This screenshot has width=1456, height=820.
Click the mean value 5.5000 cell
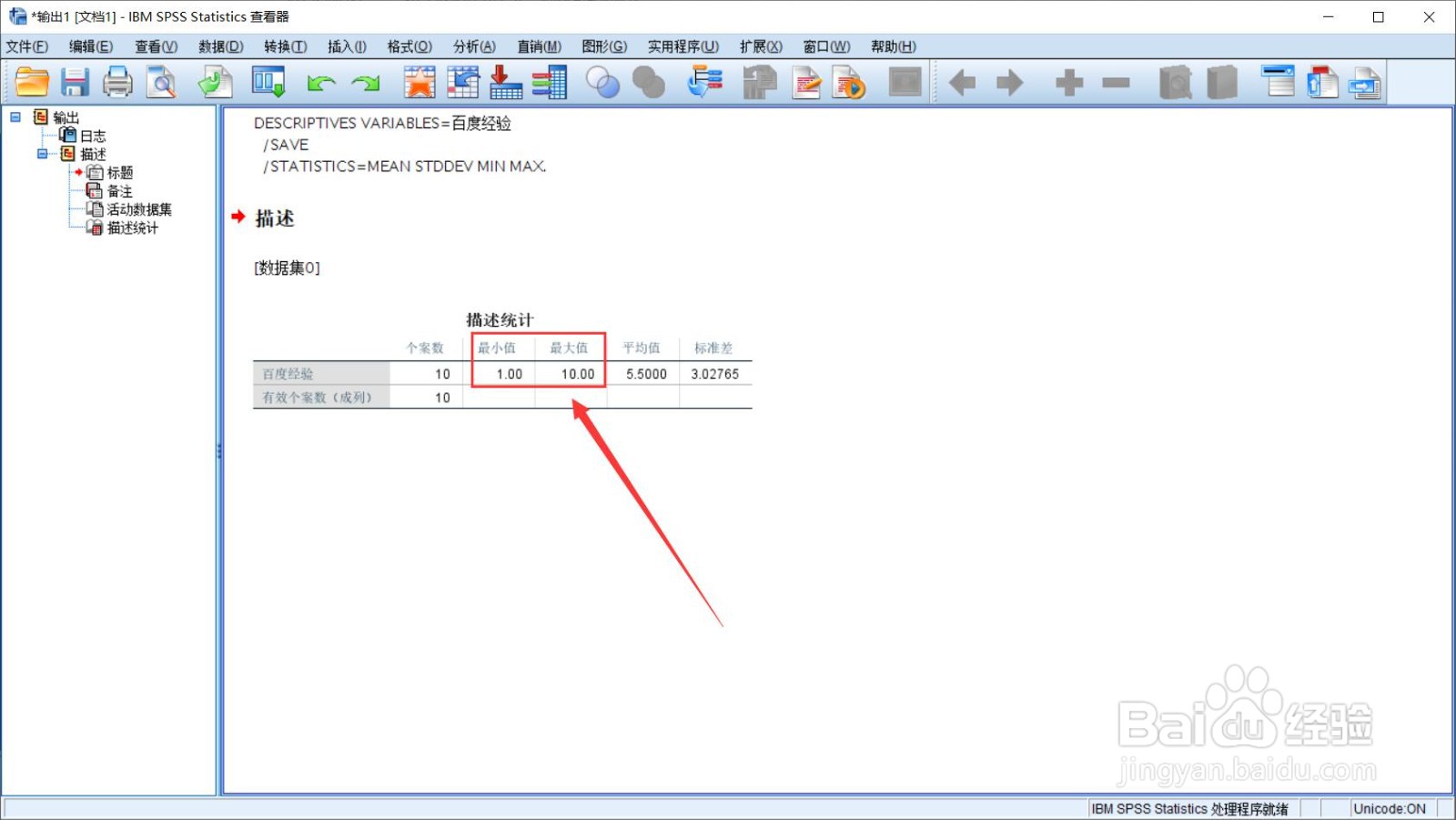[x=646, y=374]
